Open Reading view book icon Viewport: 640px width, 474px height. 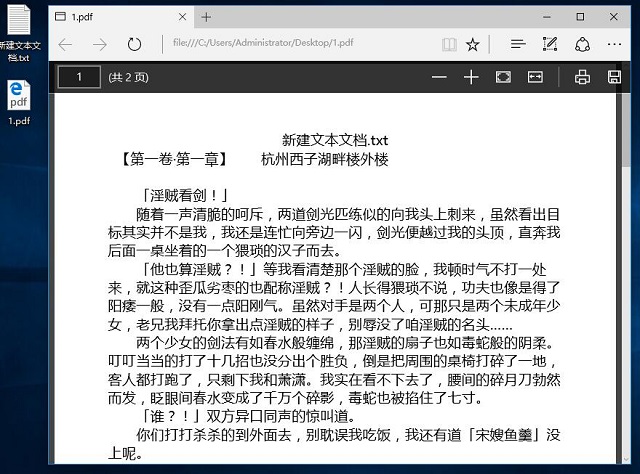pos(449,45)
